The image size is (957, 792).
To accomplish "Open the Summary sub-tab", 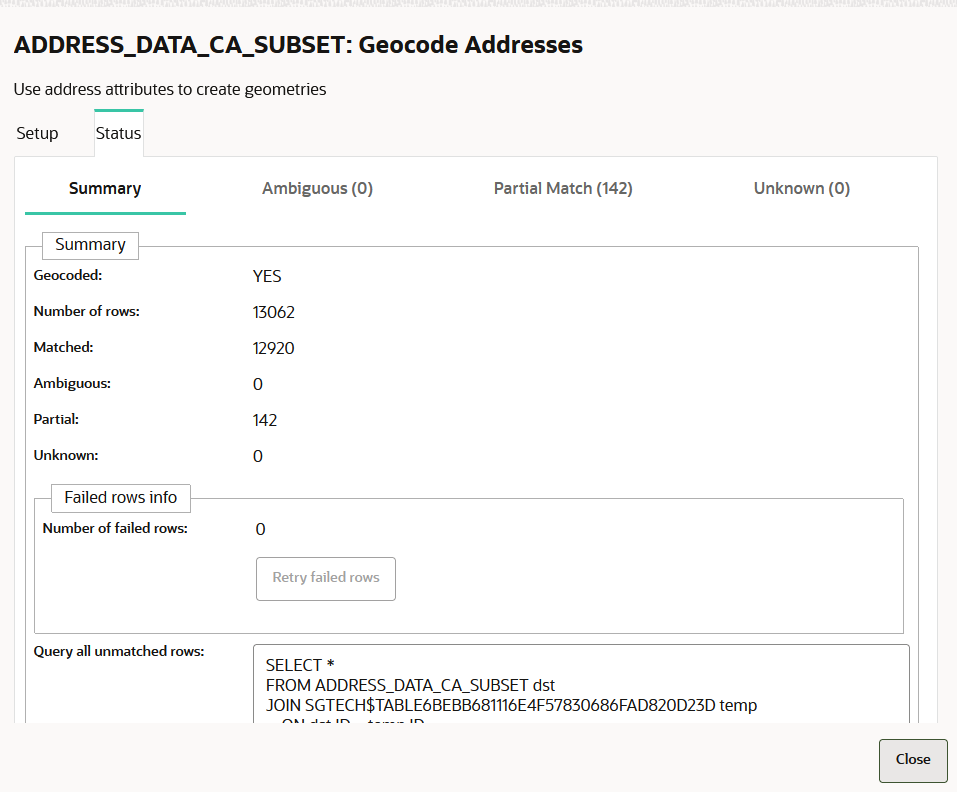I will pos(104,188).
